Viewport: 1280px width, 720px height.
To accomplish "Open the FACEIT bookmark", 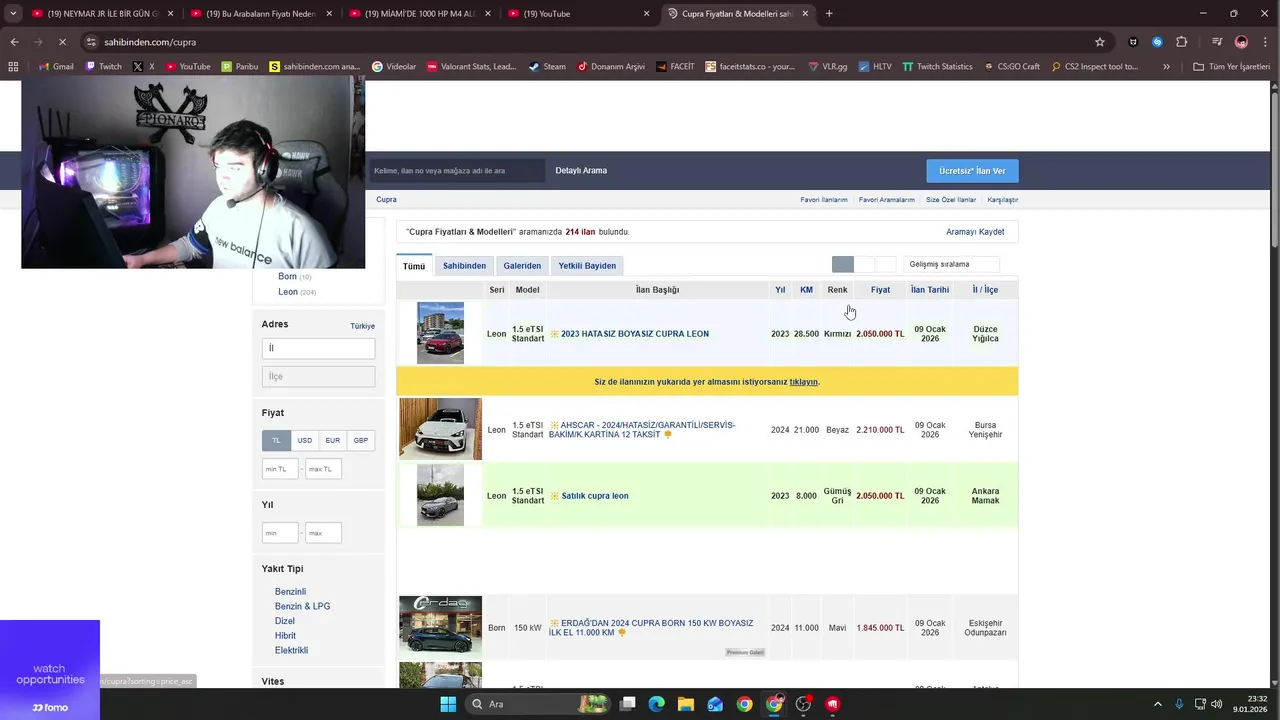I will tap(675, 67).
